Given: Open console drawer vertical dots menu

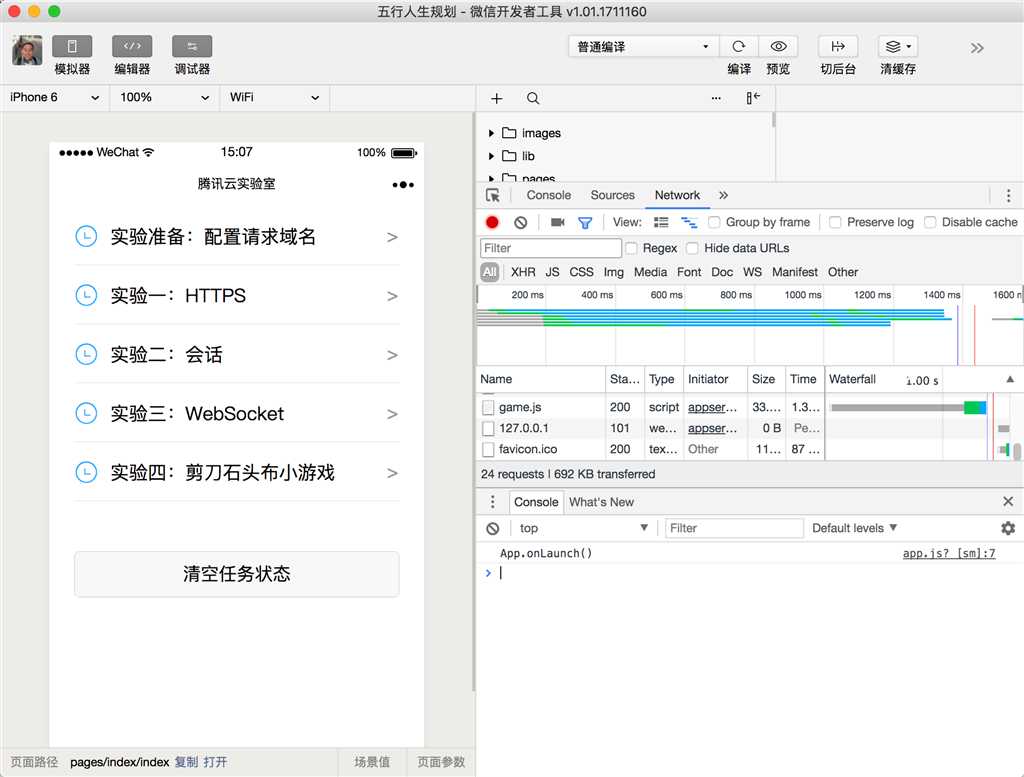Looking at the screenshot, I should click(492, 501).
